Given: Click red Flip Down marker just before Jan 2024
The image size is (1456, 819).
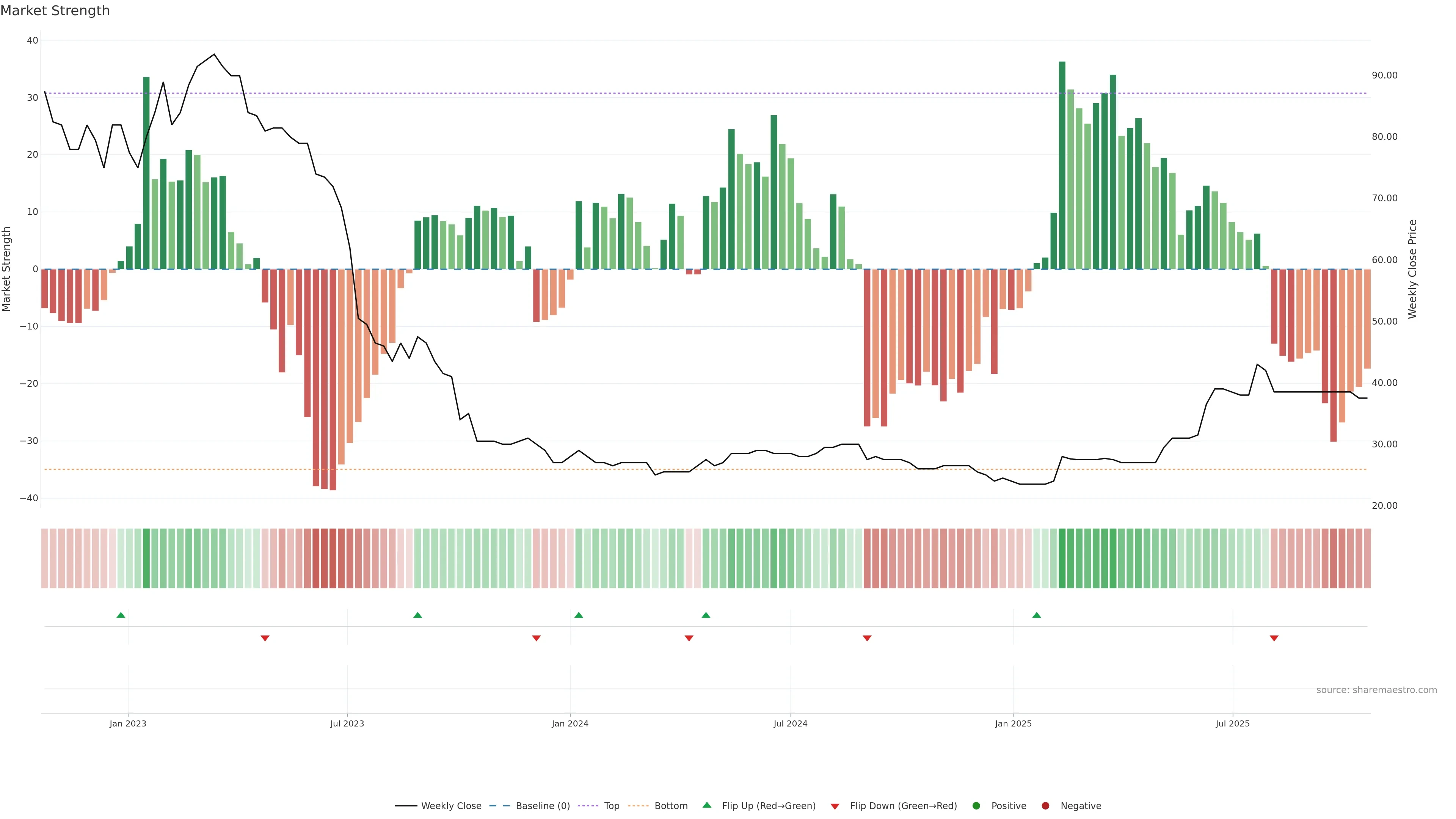Looking at the screenshot, I should pos(537,638).
